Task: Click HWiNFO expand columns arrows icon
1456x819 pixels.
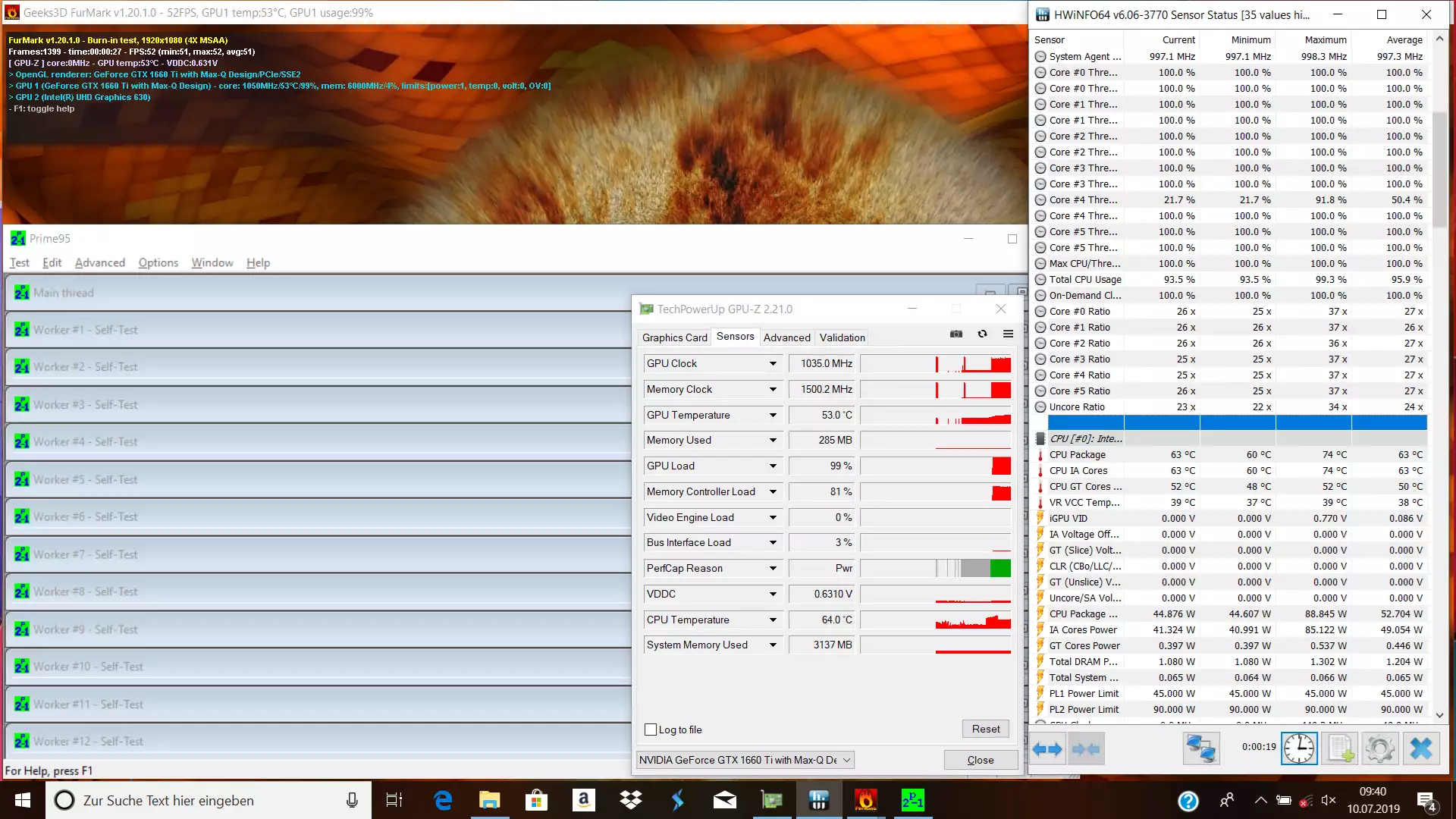Action: coord(1047,749)
